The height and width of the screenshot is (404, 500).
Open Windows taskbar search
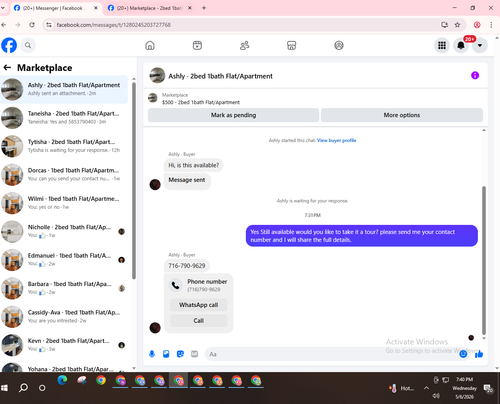[x=23, y=388]
